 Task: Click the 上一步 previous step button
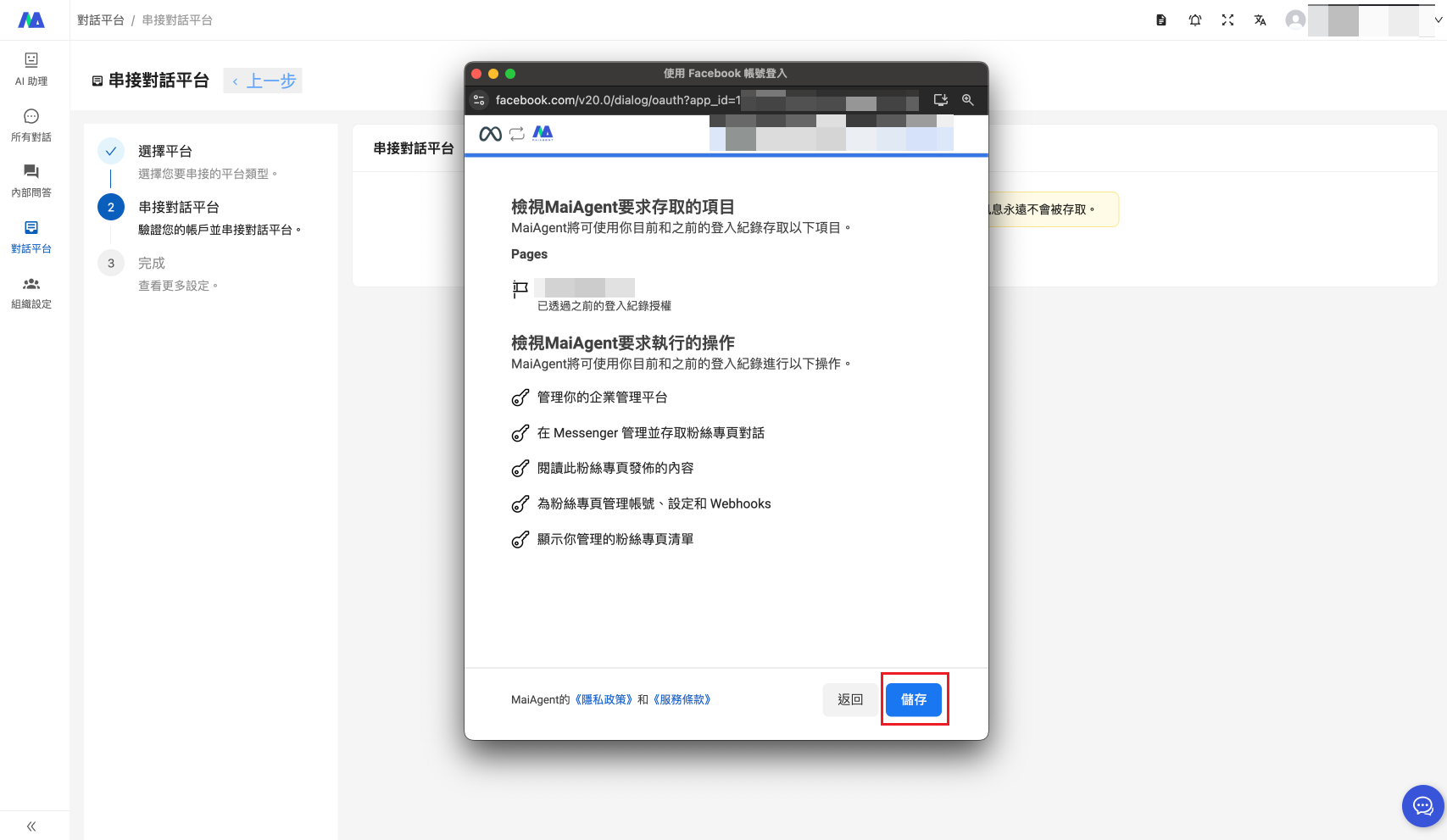(x=264, y=81)
